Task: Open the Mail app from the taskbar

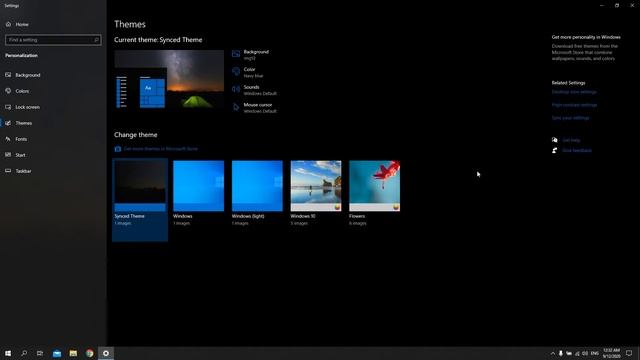Action: [57, 353]
